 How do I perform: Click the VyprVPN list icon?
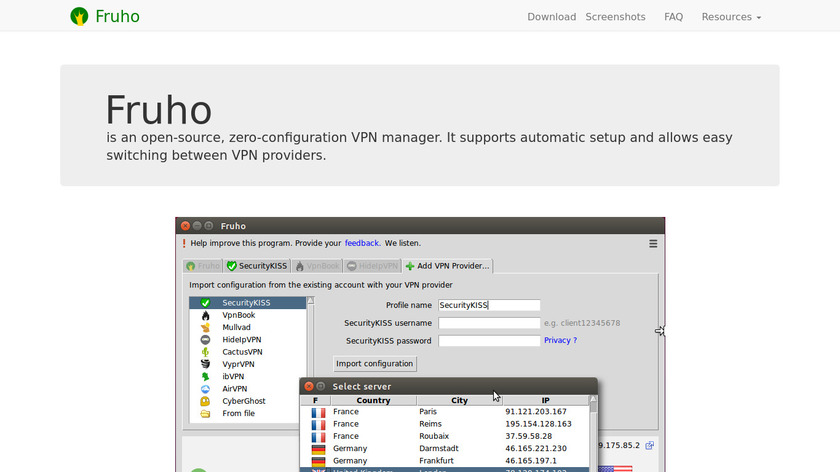[x=205, y=364]
